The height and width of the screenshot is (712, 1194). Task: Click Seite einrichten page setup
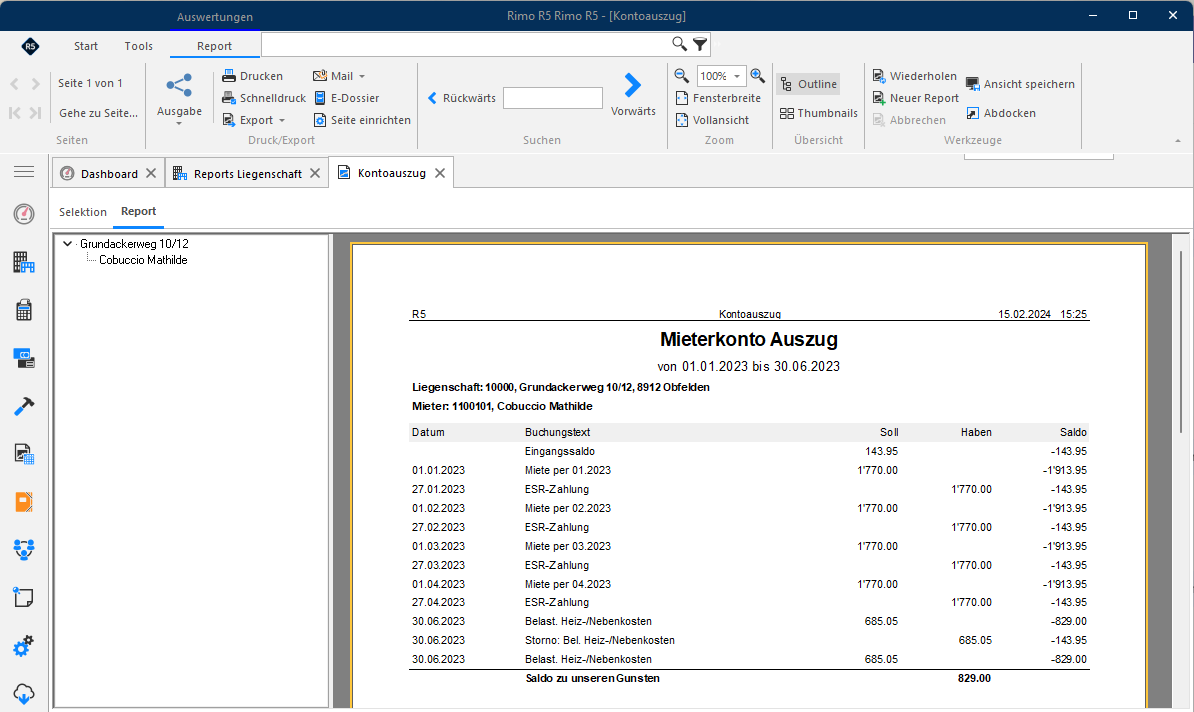point(362,120)
